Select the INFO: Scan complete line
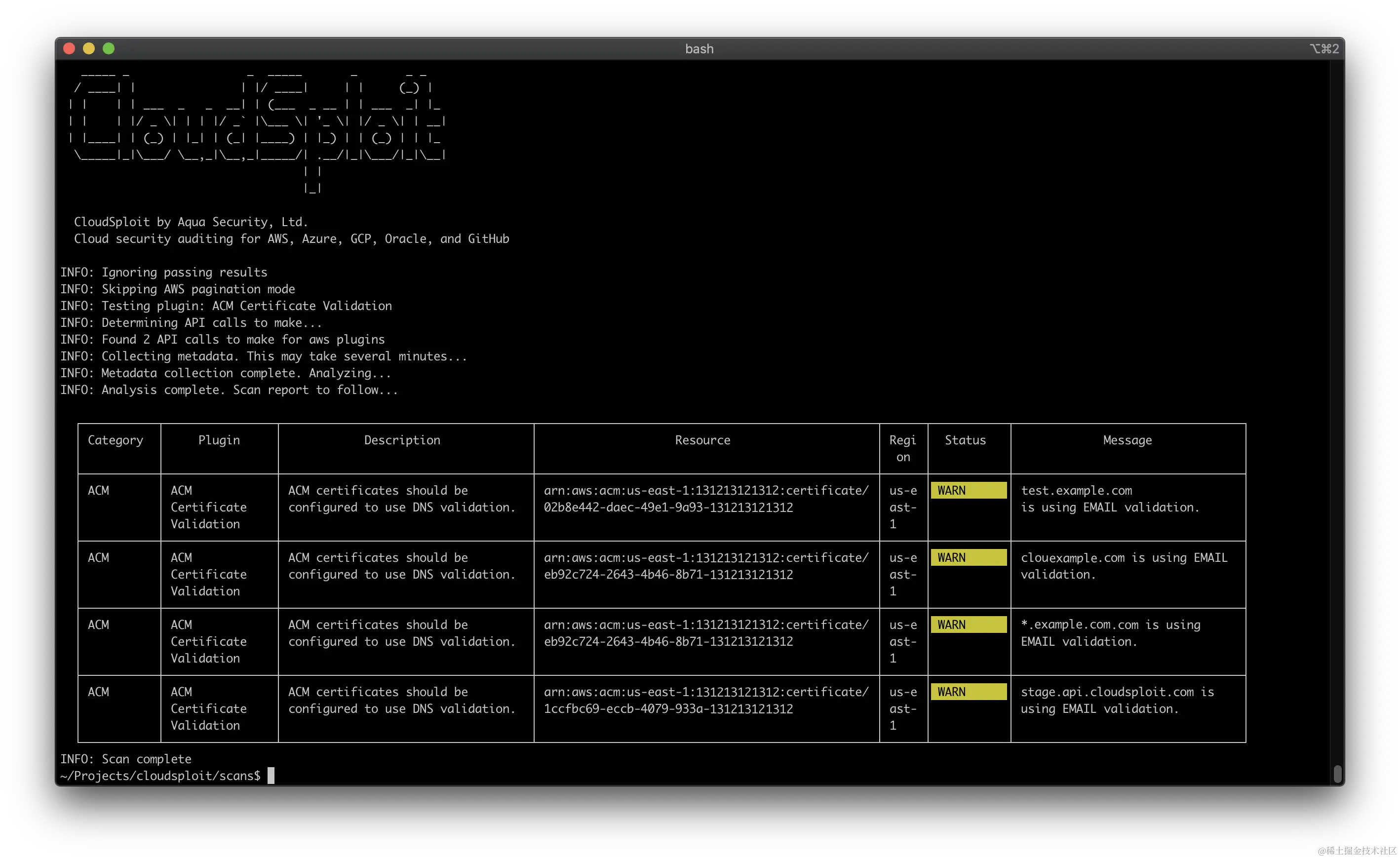 [x=126, y=758]
